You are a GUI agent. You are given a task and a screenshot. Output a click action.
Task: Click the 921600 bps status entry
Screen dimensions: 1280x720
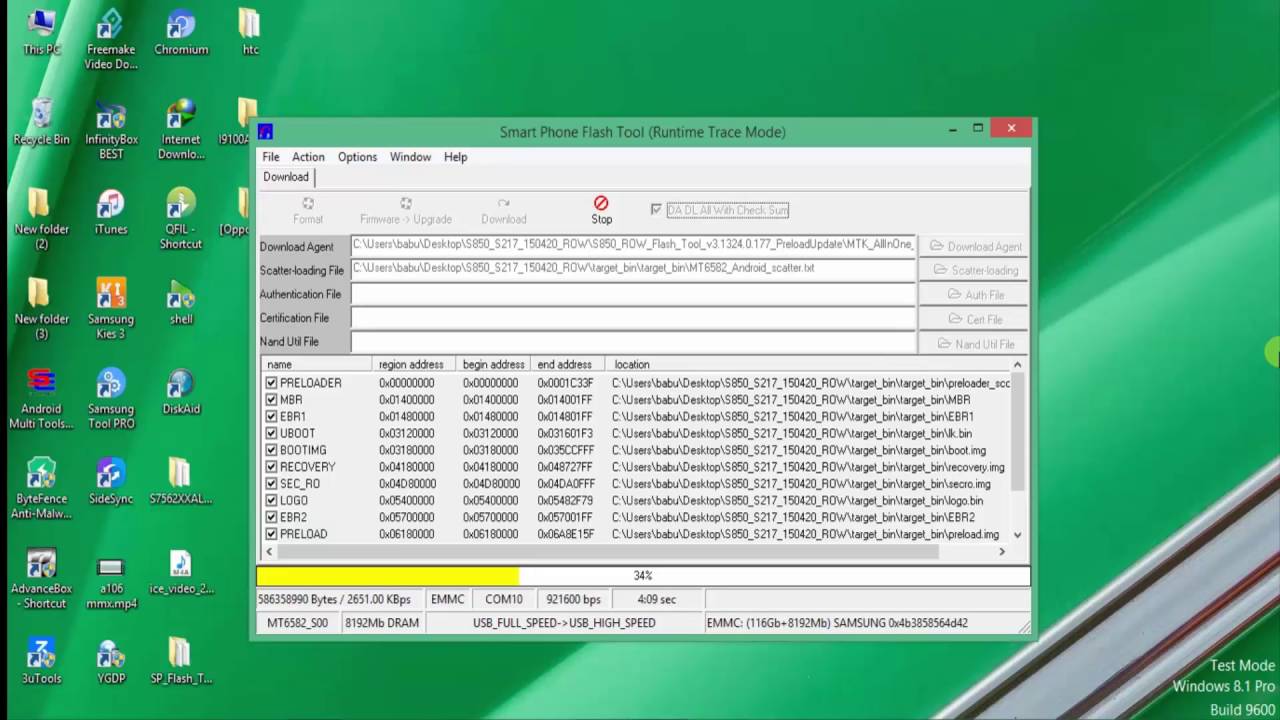573,599
